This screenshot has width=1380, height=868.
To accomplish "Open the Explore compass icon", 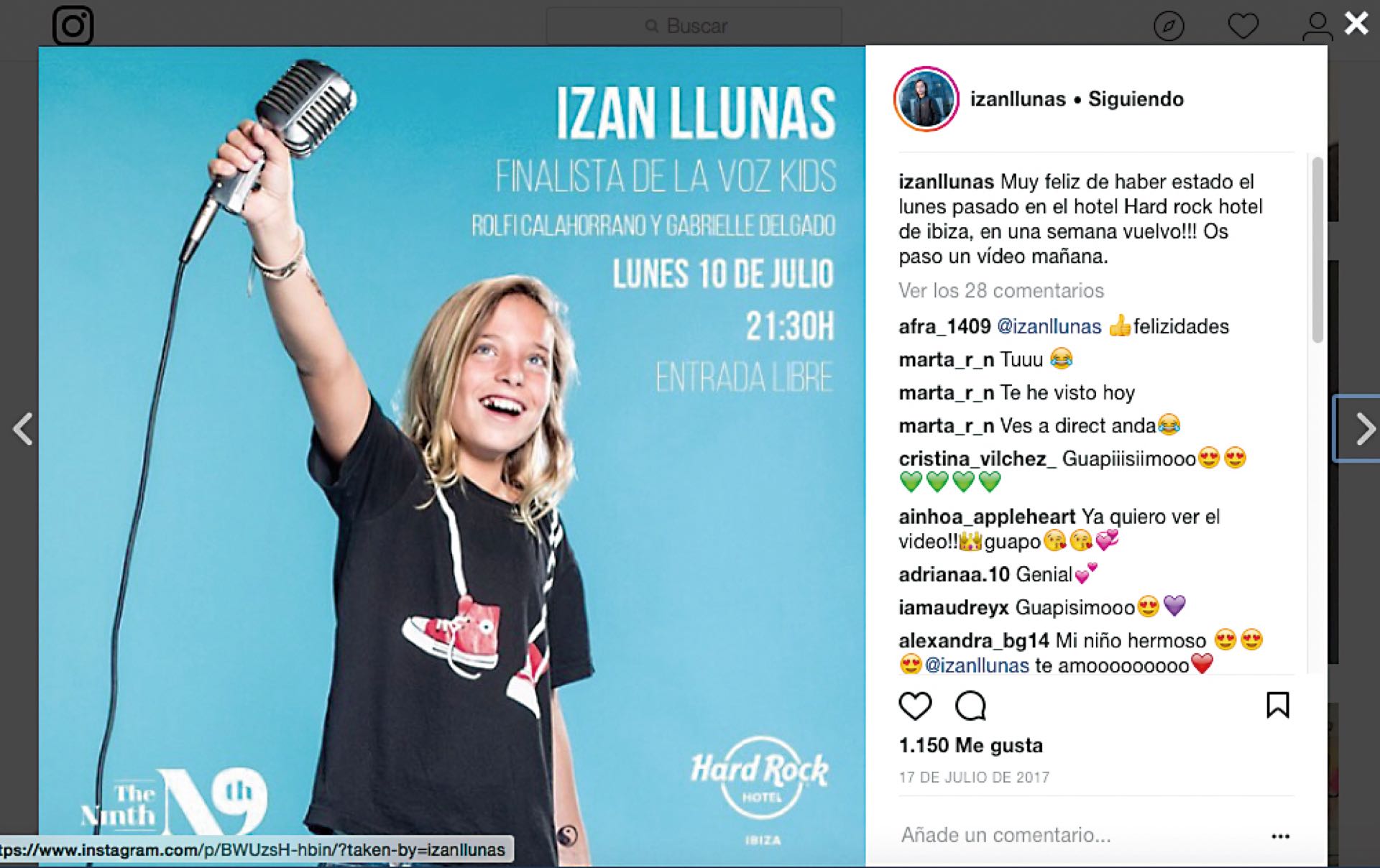I will tap(1169, 27).
